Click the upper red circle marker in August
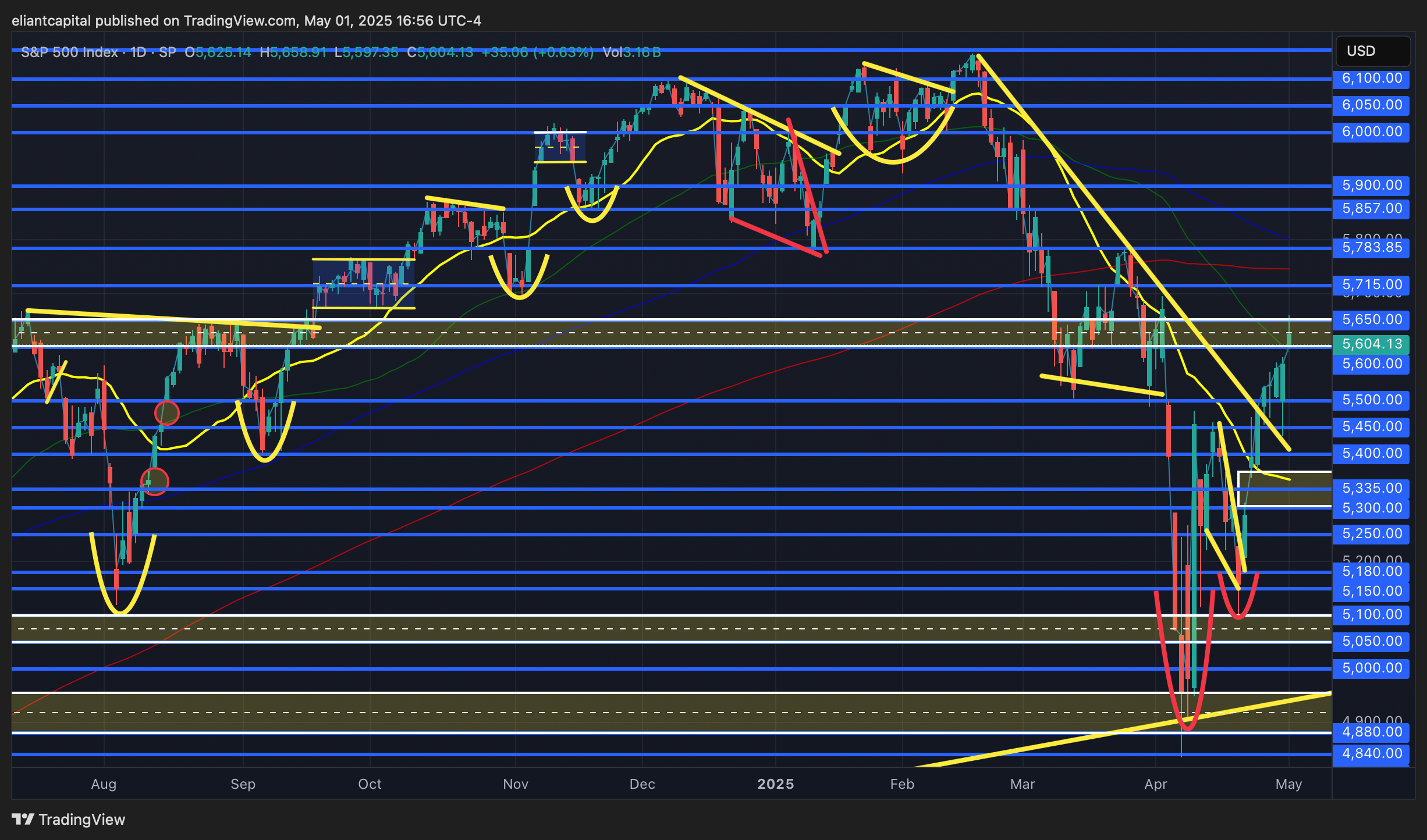The height and width of the screenshot is (840, 1427). point(167,412)
